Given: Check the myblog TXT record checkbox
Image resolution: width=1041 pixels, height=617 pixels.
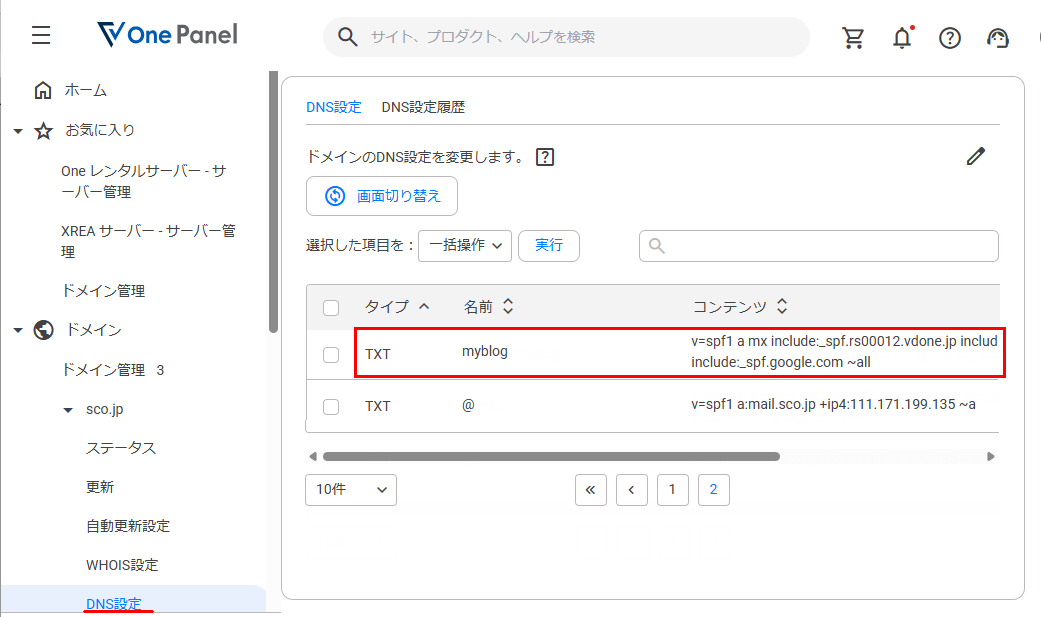Looking at the screenshot, I should [331, 355].
